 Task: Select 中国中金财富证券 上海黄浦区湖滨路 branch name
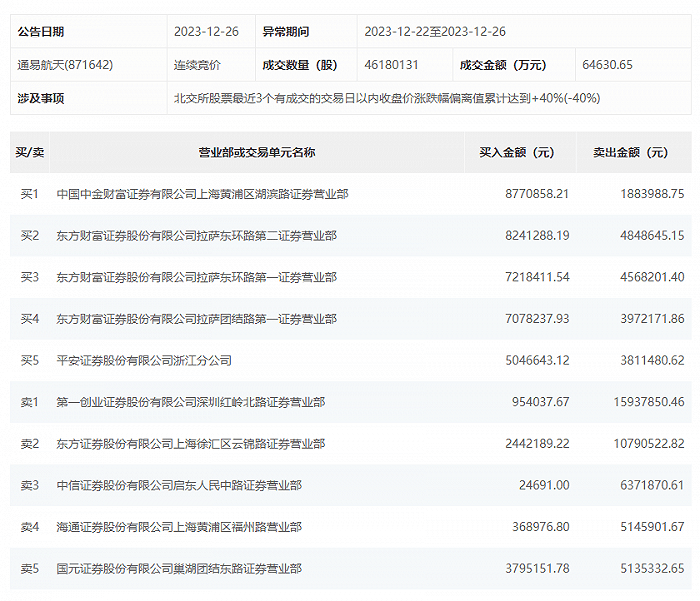[x=202, y=194]
